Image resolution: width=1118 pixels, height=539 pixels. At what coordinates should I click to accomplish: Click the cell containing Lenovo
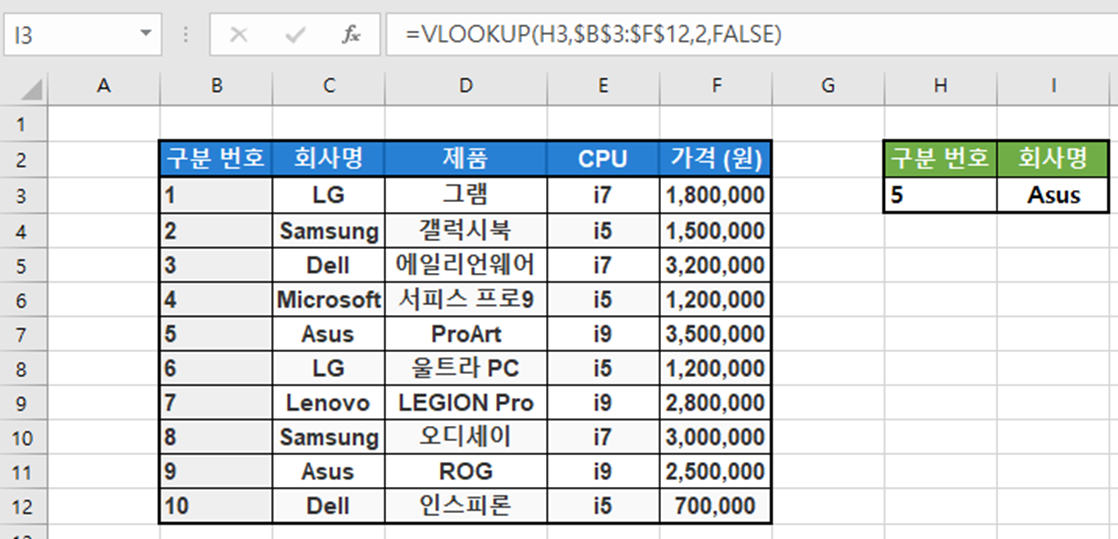tap(329, 403)
